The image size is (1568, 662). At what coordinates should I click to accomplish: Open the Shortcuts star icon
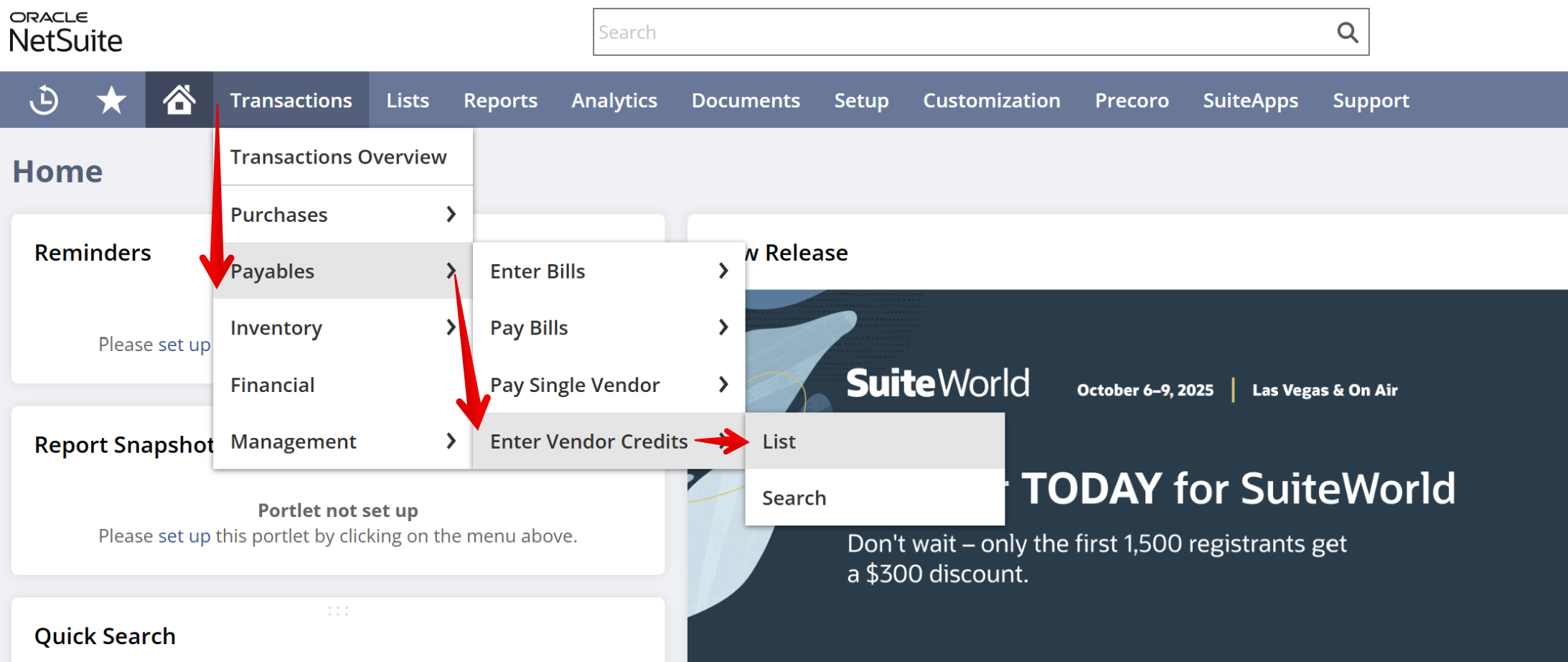pos(111,100)
